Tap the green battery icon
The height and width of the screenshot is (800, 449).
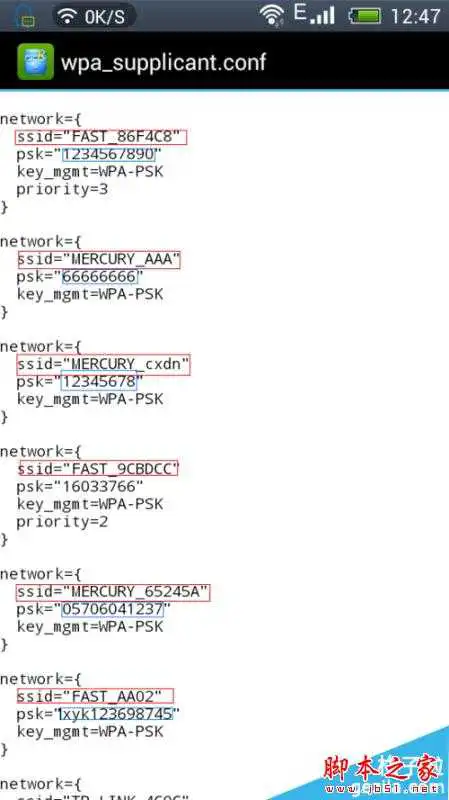[x=365, y=16]
